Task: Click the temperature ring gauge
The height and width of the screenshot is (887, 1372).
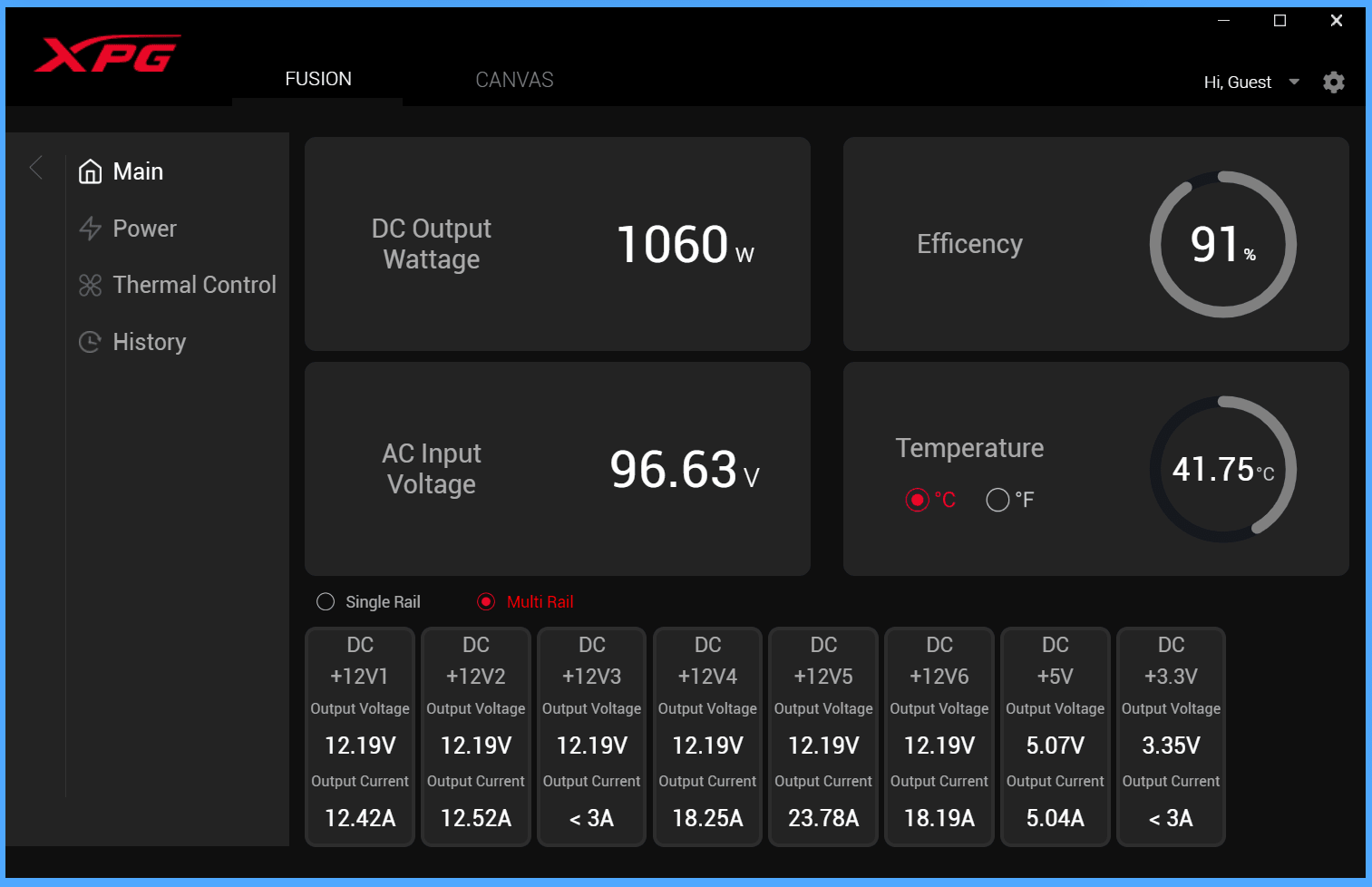Action: click(1222, 470)
